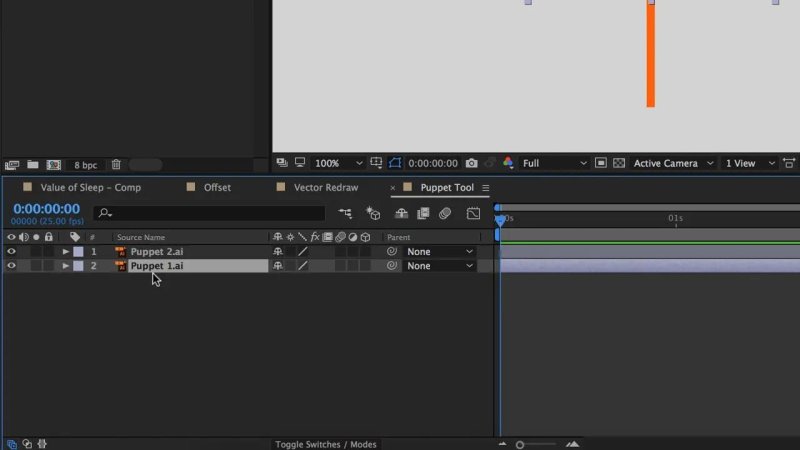Viewport: 800px width, 450px height.
Task: Click the Lock column header icon
Action: coord(48,236)
